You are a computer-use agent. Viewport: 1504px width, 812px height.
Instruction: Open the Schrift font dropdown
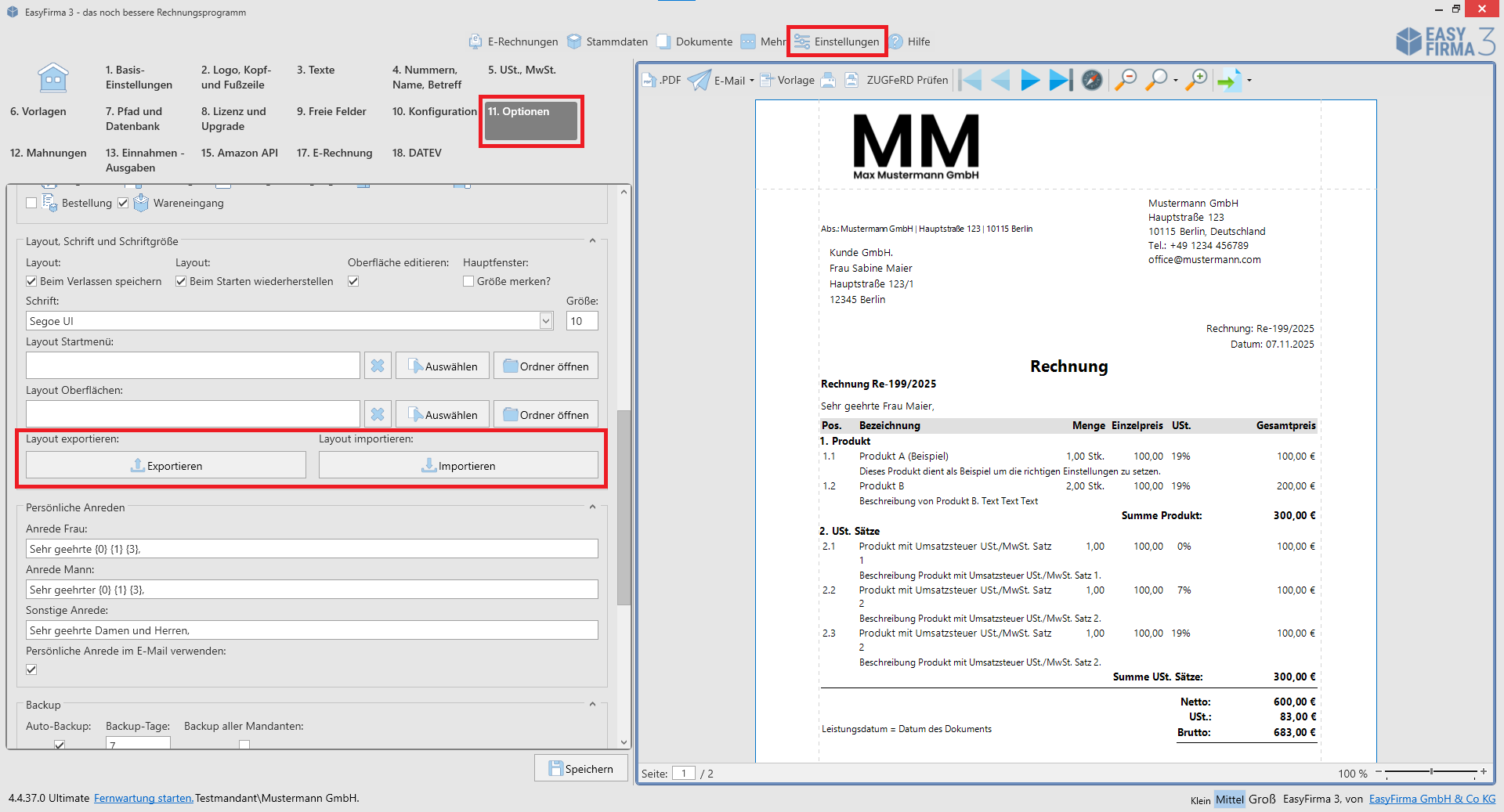pos(546,321)
